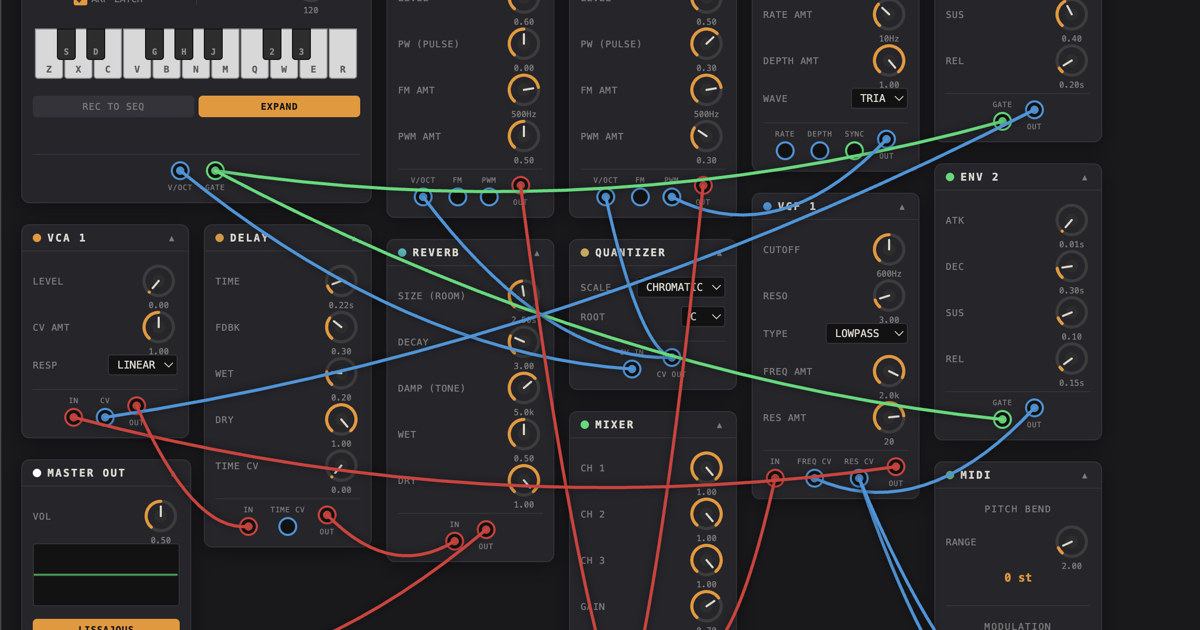Click the Delay DRY knob
Viewport: 1200px width, 630px height.
(x=341, y=419)
